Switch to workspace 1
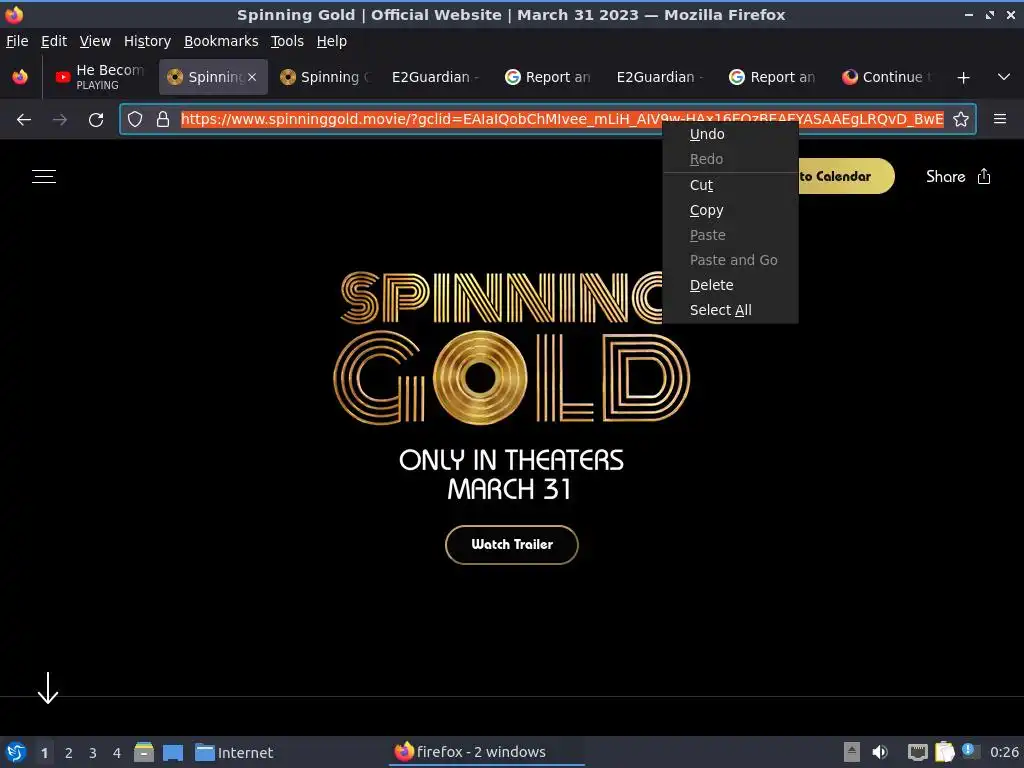The height and width of the screenshot is (768, 1024). coord(44,753)
